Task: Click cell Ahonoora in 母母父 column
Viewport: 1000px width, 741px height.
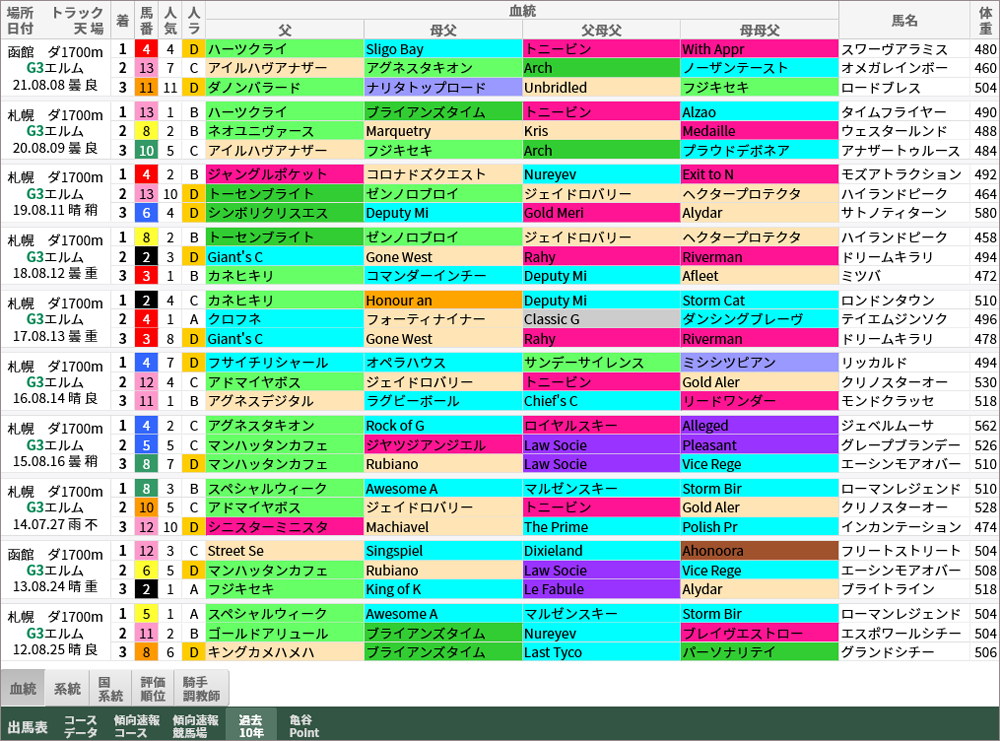Action: 760,551
